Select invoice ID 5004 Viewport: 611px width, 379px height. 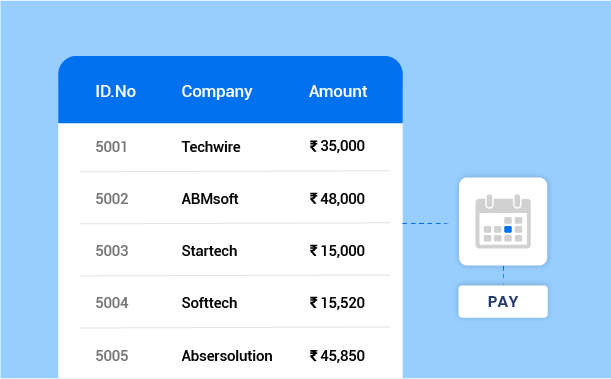tap(112, 303)
